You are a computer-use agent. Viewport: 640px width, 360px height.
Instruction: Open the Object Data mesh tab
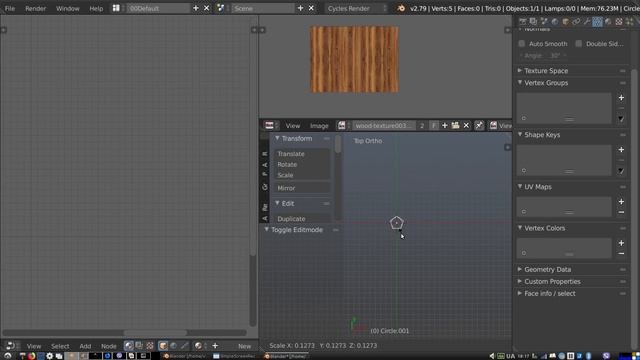(597, 22)
